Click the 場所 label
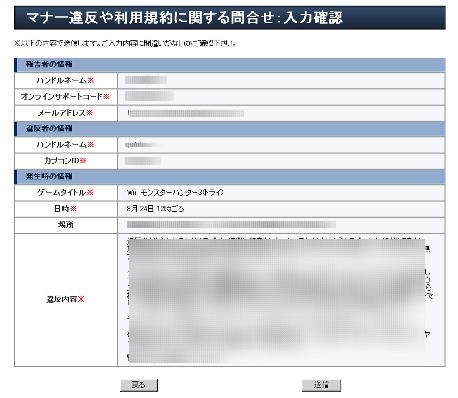 coord(65,225)
